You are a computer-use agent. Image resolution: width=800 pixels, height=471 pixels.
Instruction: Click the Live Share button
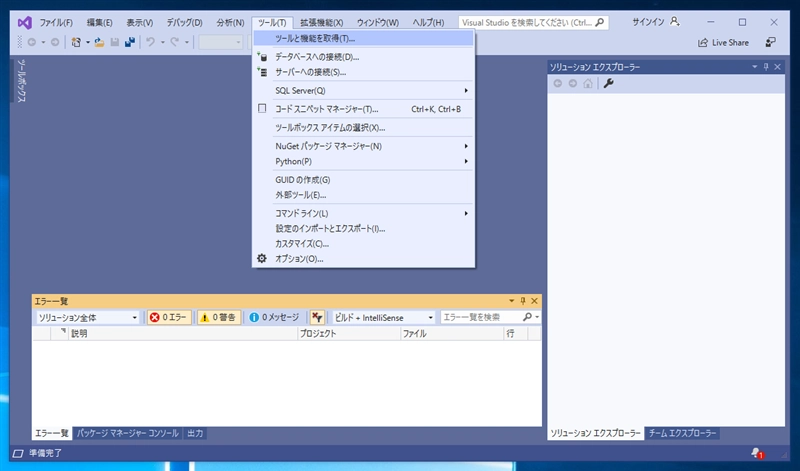click(x=723, y=43)
